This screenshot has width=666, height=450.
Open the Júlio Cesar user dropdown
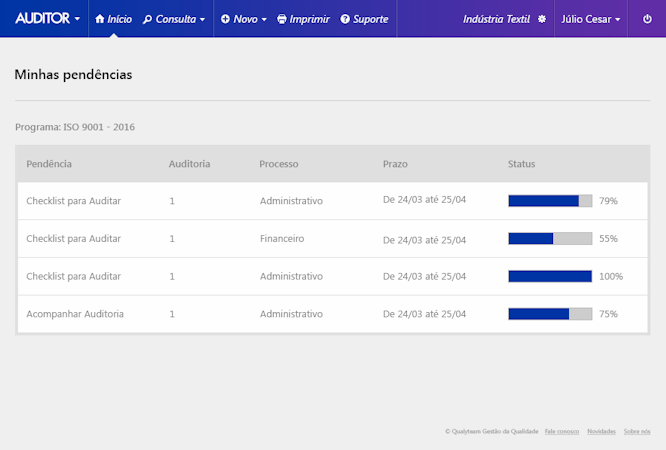[589, 19]
